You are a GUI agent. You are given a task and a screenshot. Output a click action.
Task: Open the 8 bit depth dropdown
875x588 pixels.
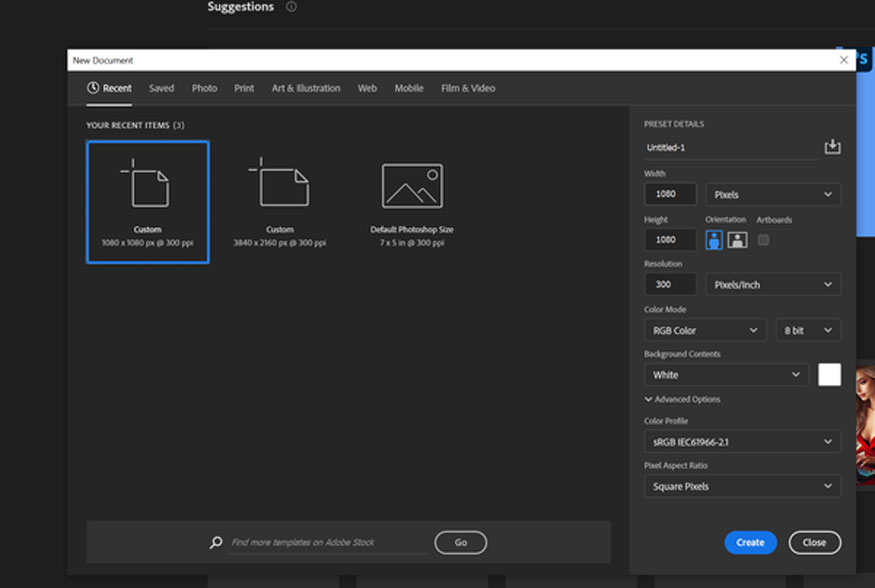(808, 329)
